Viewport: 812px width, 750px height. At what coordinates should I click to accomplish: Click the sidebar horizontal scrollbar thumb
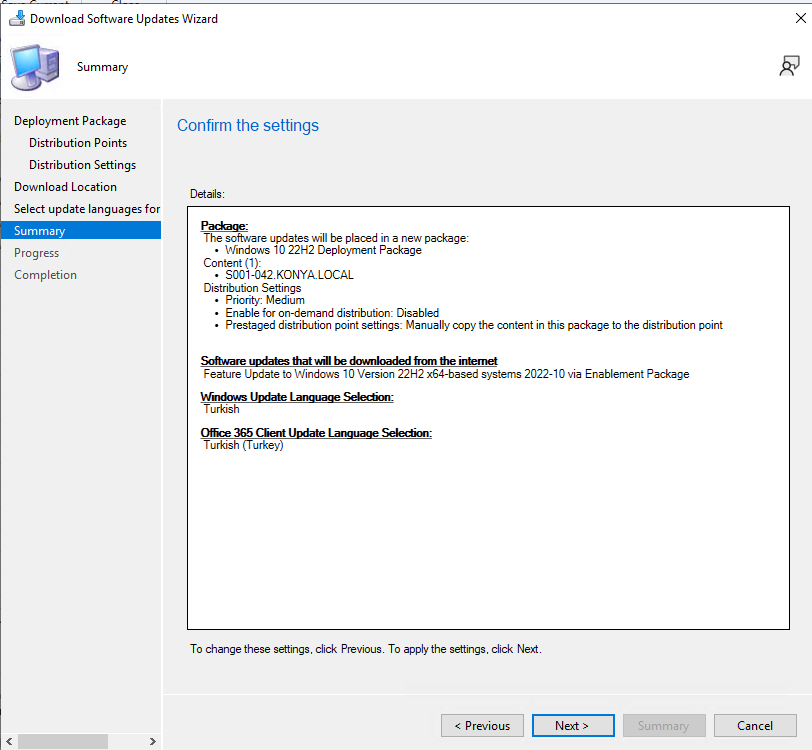tap(63, 741)
